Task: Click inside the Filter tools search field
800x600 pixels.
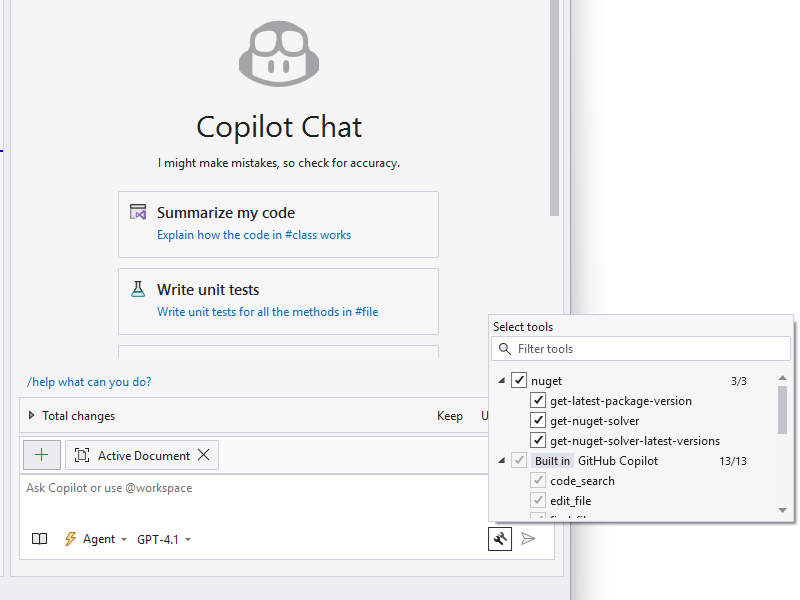Action: pos(640,348)
